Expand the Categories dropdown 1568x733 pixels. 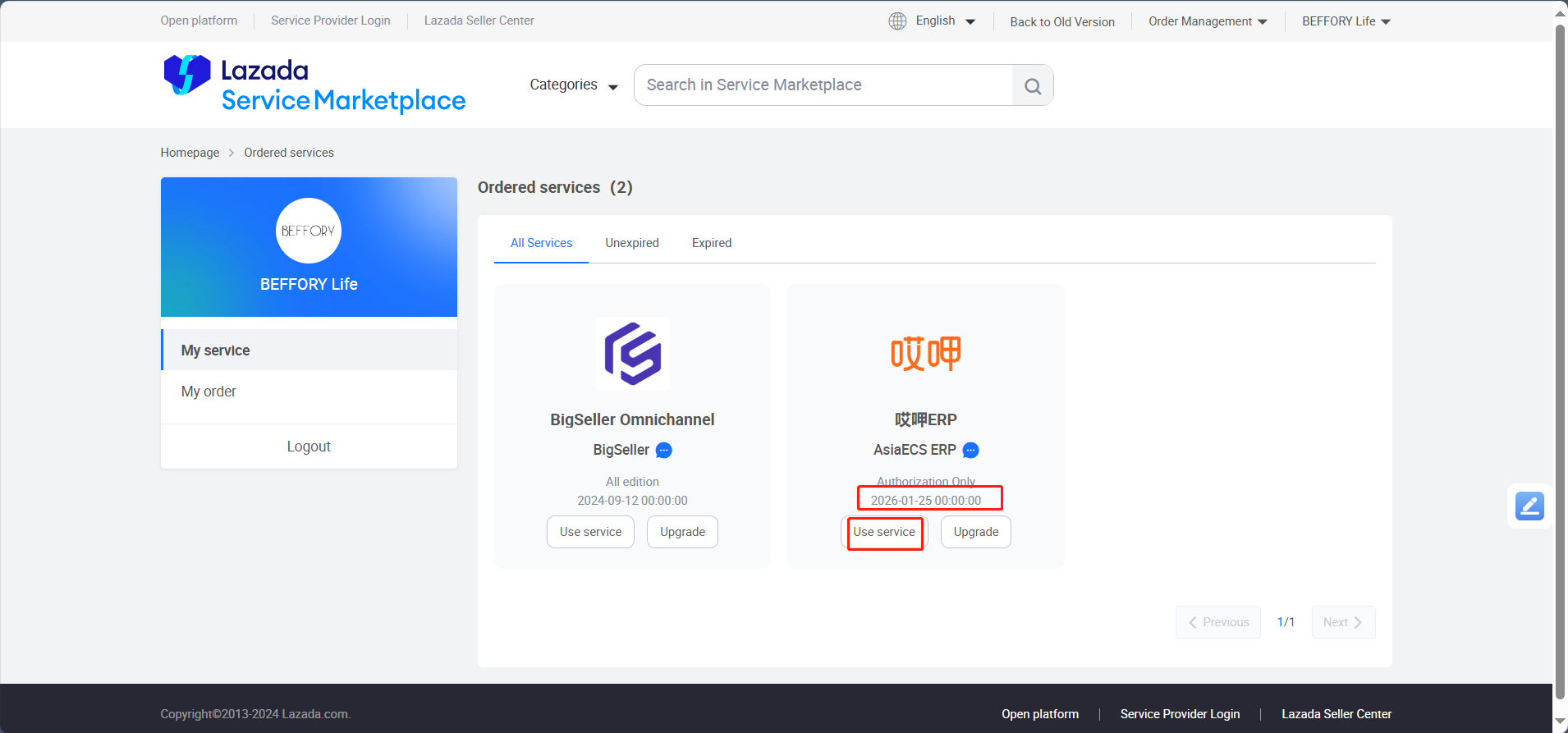point(574,85)
